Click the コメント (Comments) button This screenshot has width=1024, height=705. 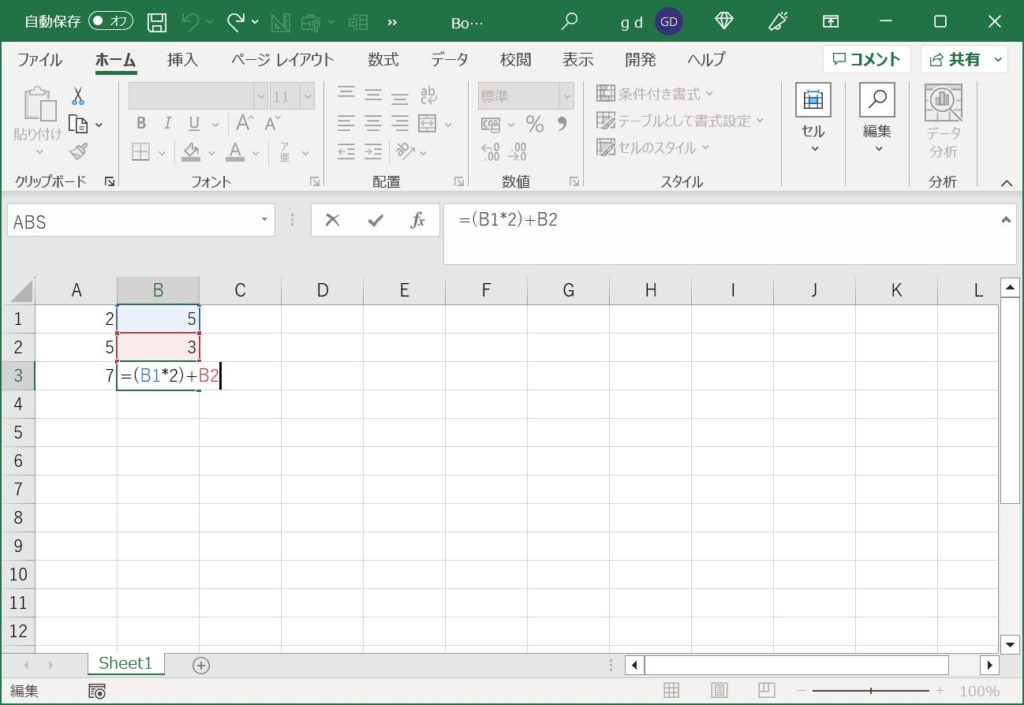coord(866,60)
